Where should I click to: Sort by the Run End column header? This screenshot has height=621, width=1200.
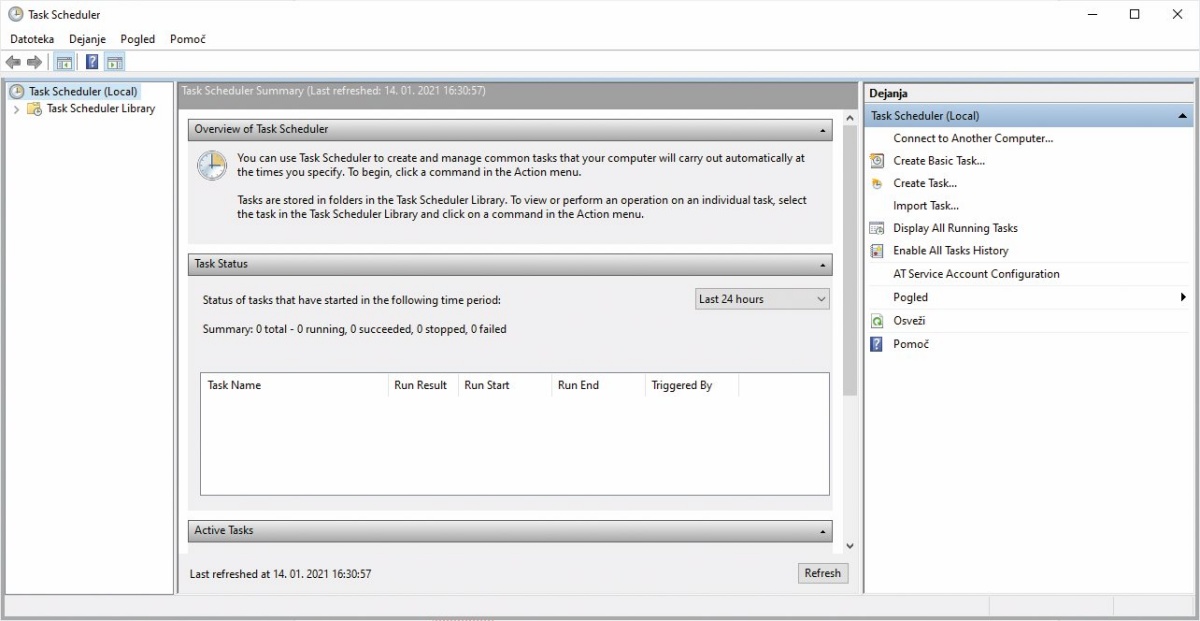pos(598,385)
